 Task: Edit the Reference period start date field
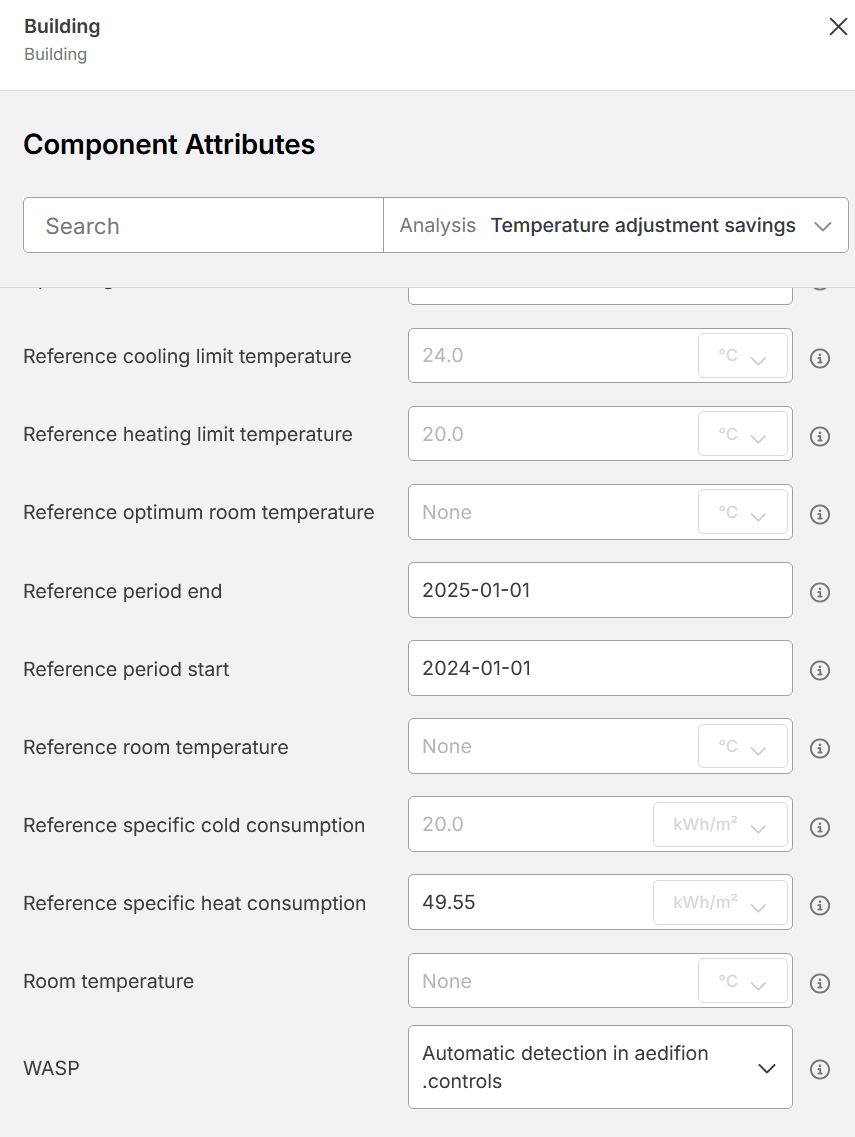coord(600,668)
